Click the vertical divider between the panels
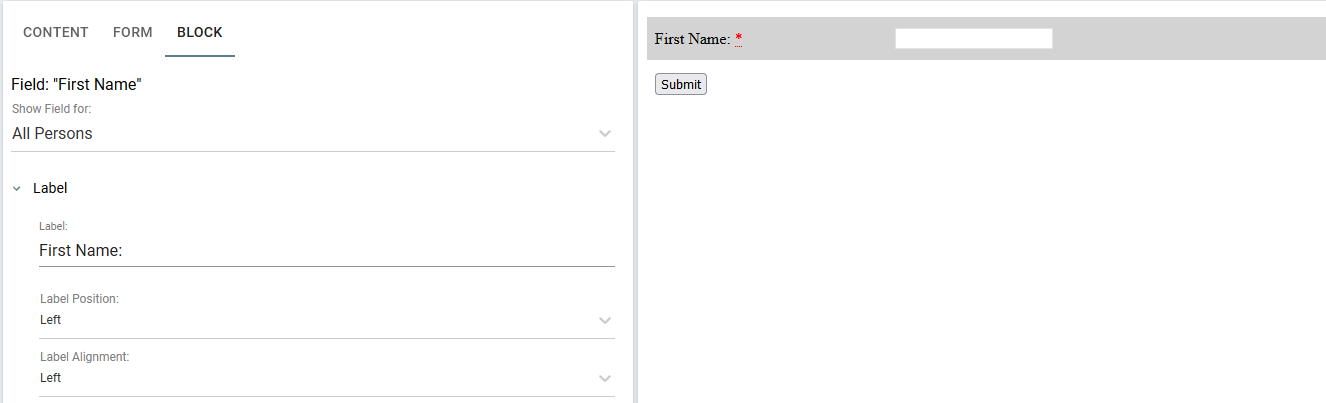1326x403 pixels. click(635, 202)
